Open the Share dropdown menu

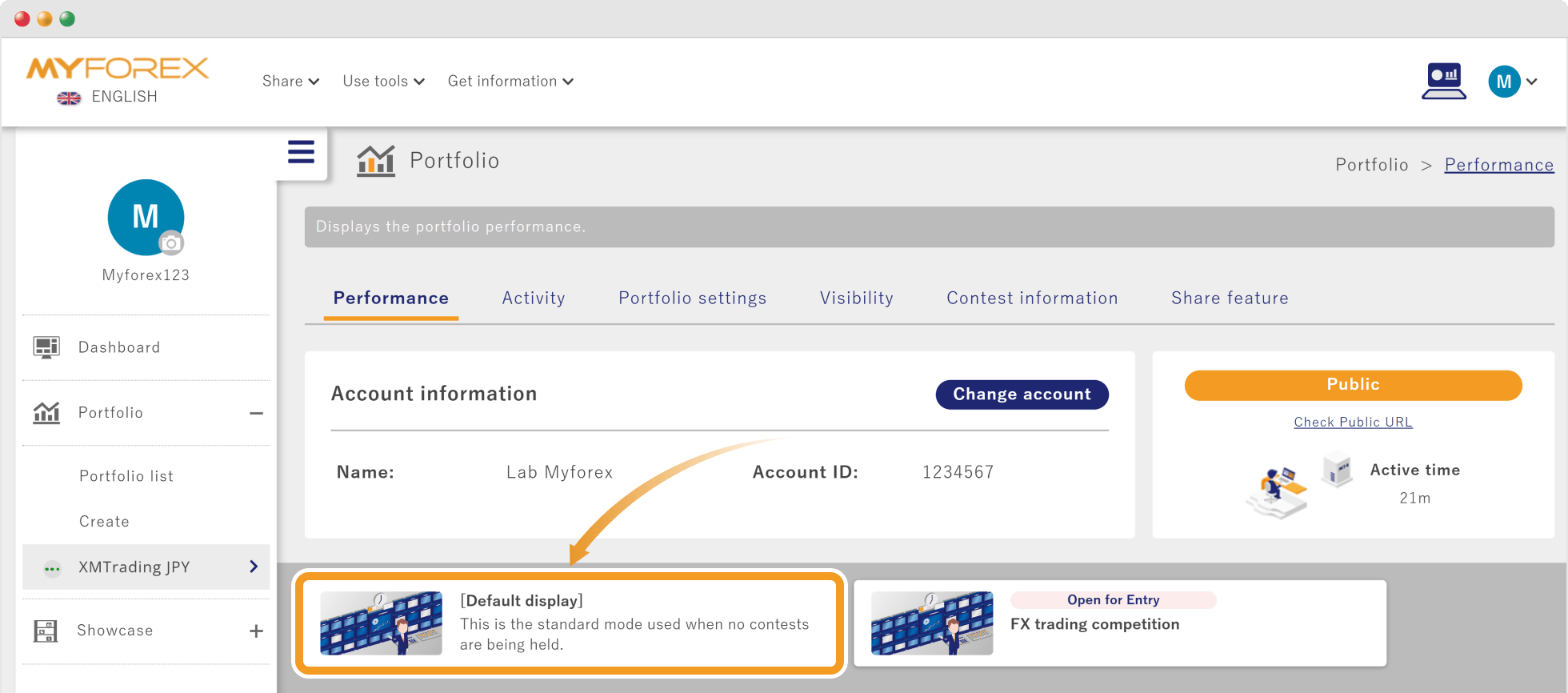[291, 82]
